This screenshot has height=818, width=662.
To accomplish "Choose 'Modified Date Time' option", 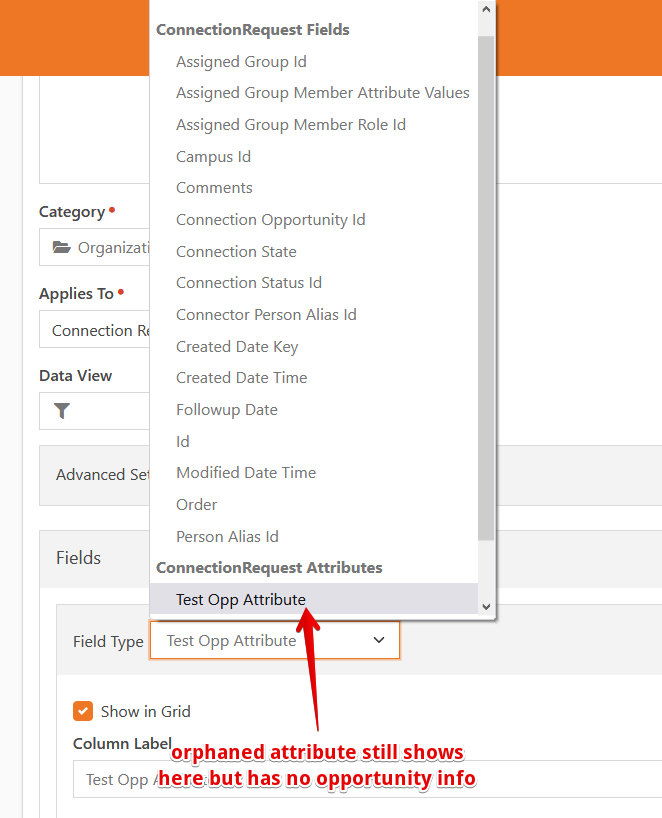I will 314,473.
